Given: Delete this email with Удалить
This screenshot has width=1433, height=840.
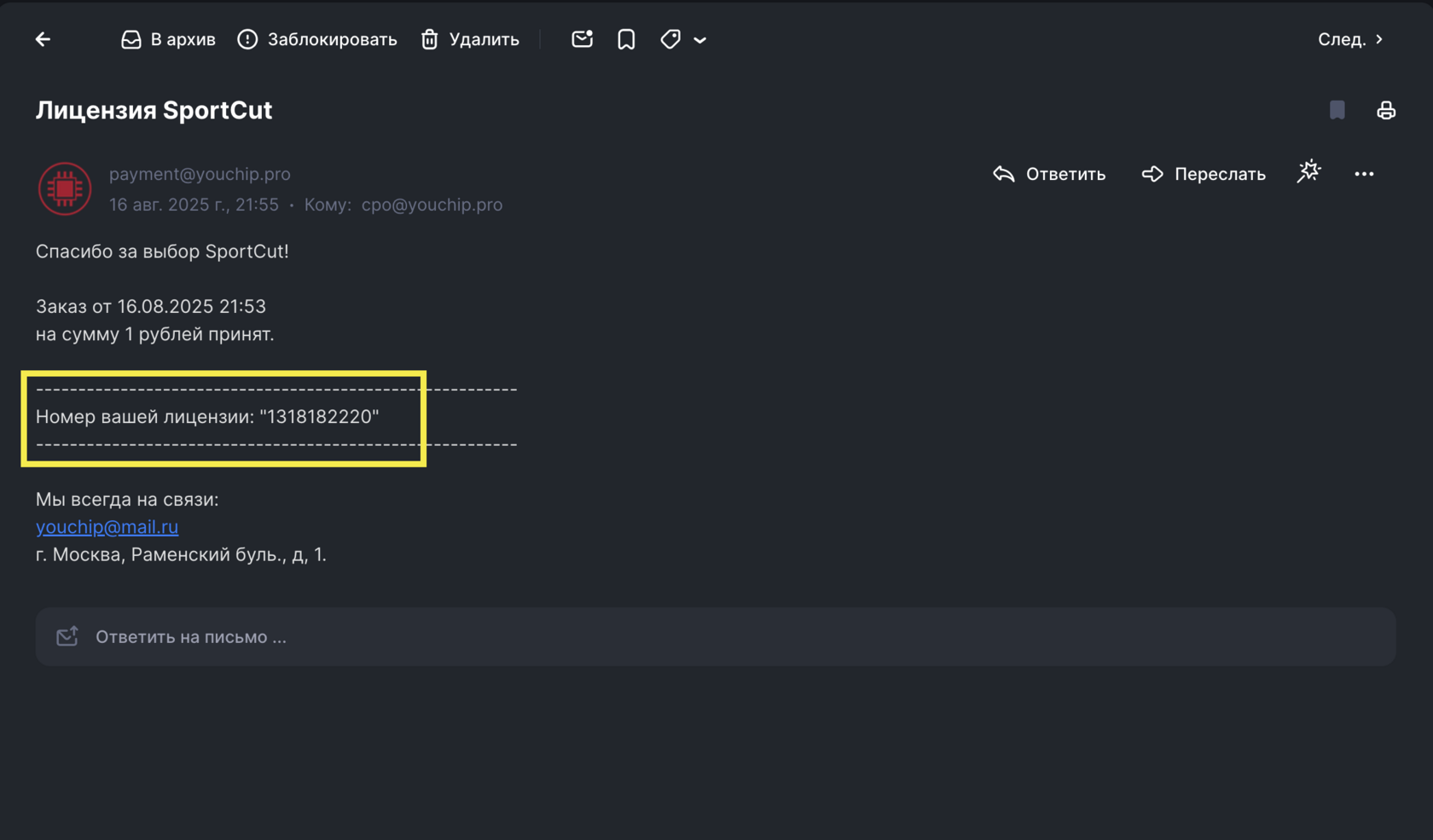Looking at the screenshot, I should point(470,39).
